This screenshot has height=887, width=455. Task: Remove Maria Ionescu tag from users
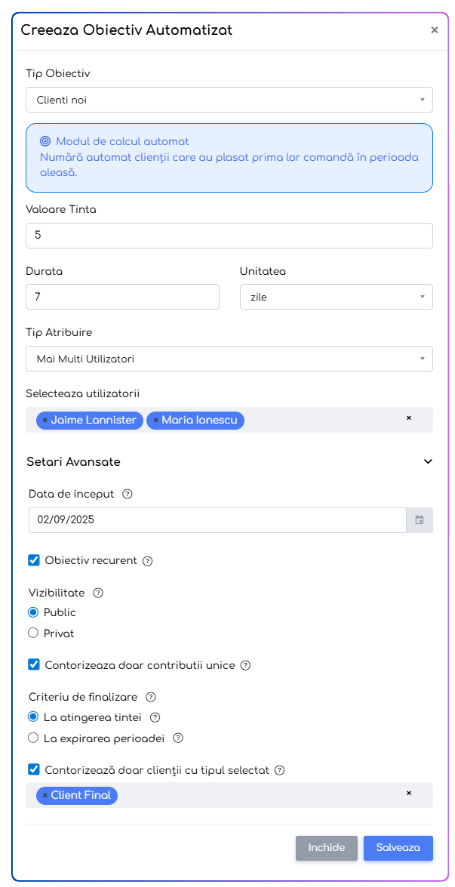pos(156,420)
